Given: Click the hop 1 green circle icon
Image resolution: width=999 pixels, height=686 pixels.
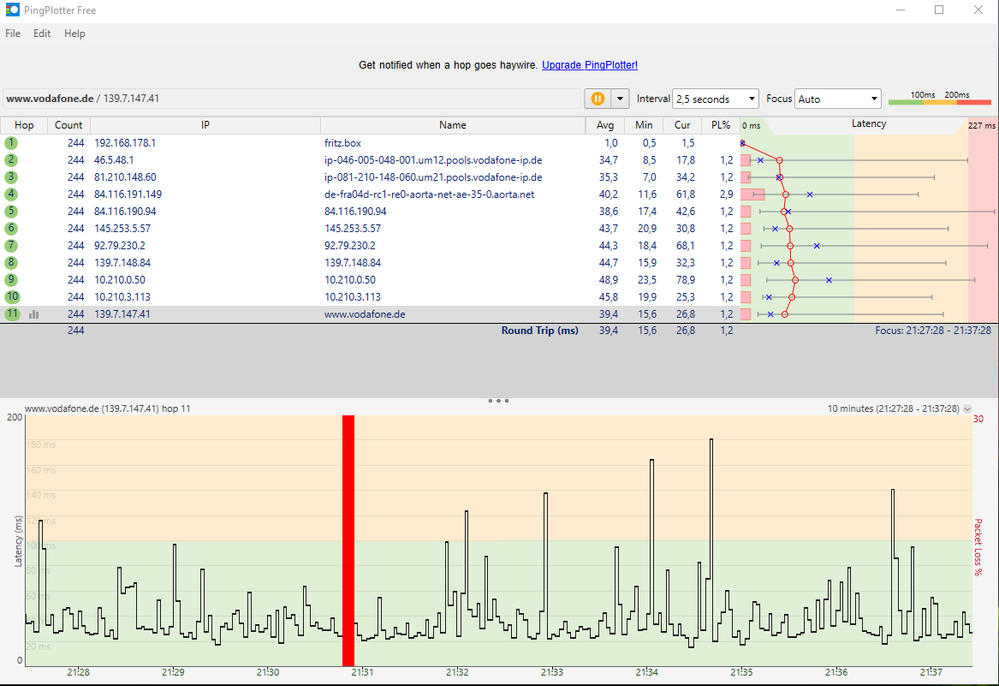Looking at the screenshot, I should click(x=12, y=143).
